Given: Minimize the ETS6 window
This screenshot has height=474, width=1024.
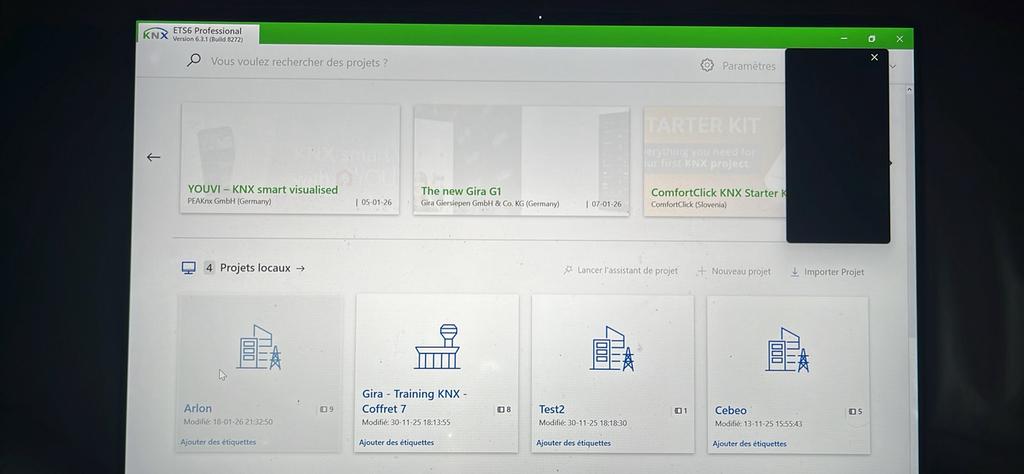Looking at the screenshot, I should [x=844, y=39].
